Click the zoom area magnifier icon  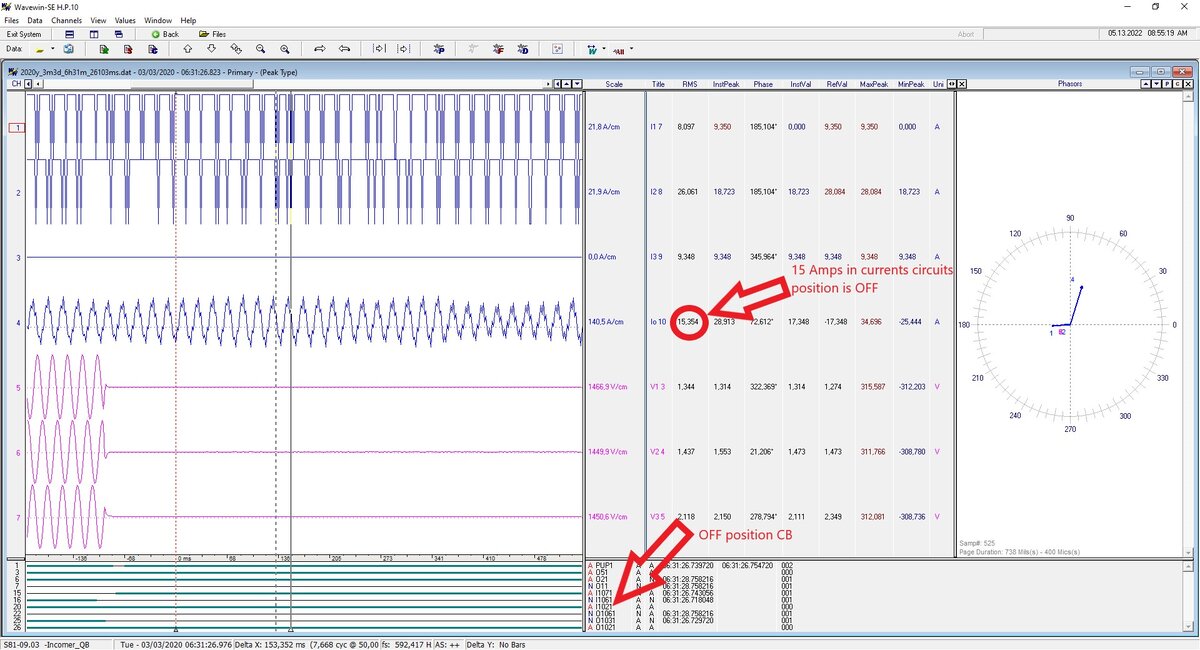[x=236, y=48]
